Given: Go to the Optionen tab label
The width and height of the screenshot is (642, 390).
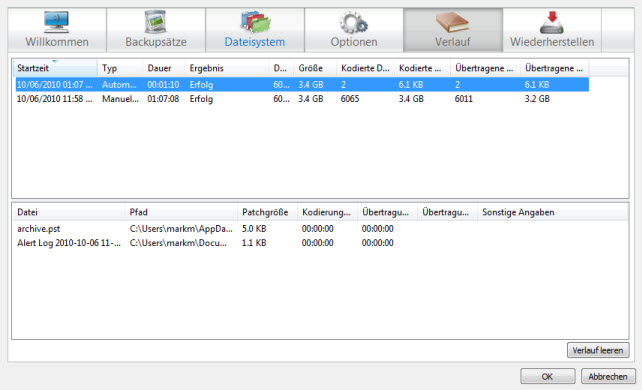Looking at the screenshot, I should point(354,42).
